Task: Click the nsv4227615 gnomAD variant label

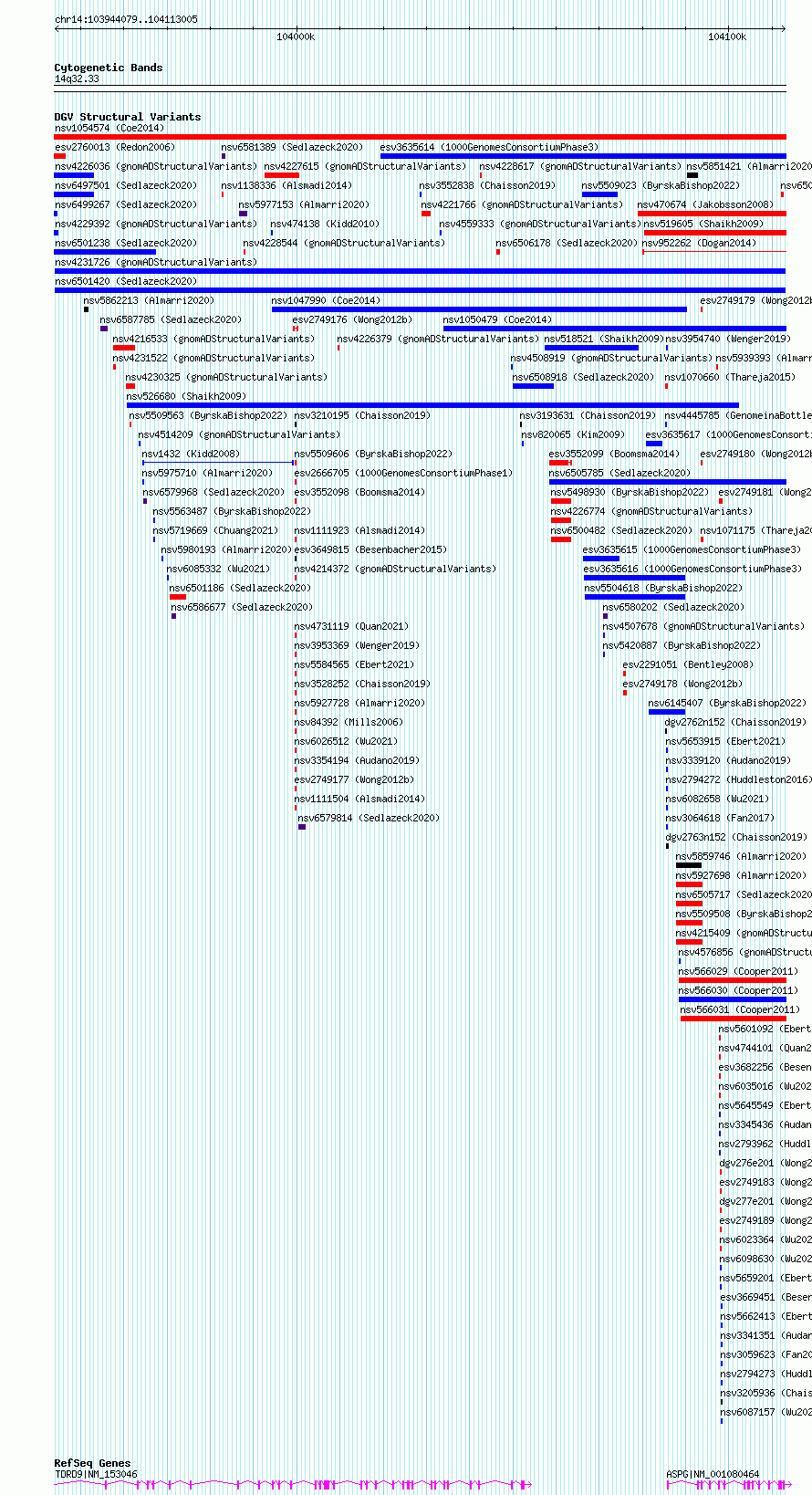Action: 365,166
